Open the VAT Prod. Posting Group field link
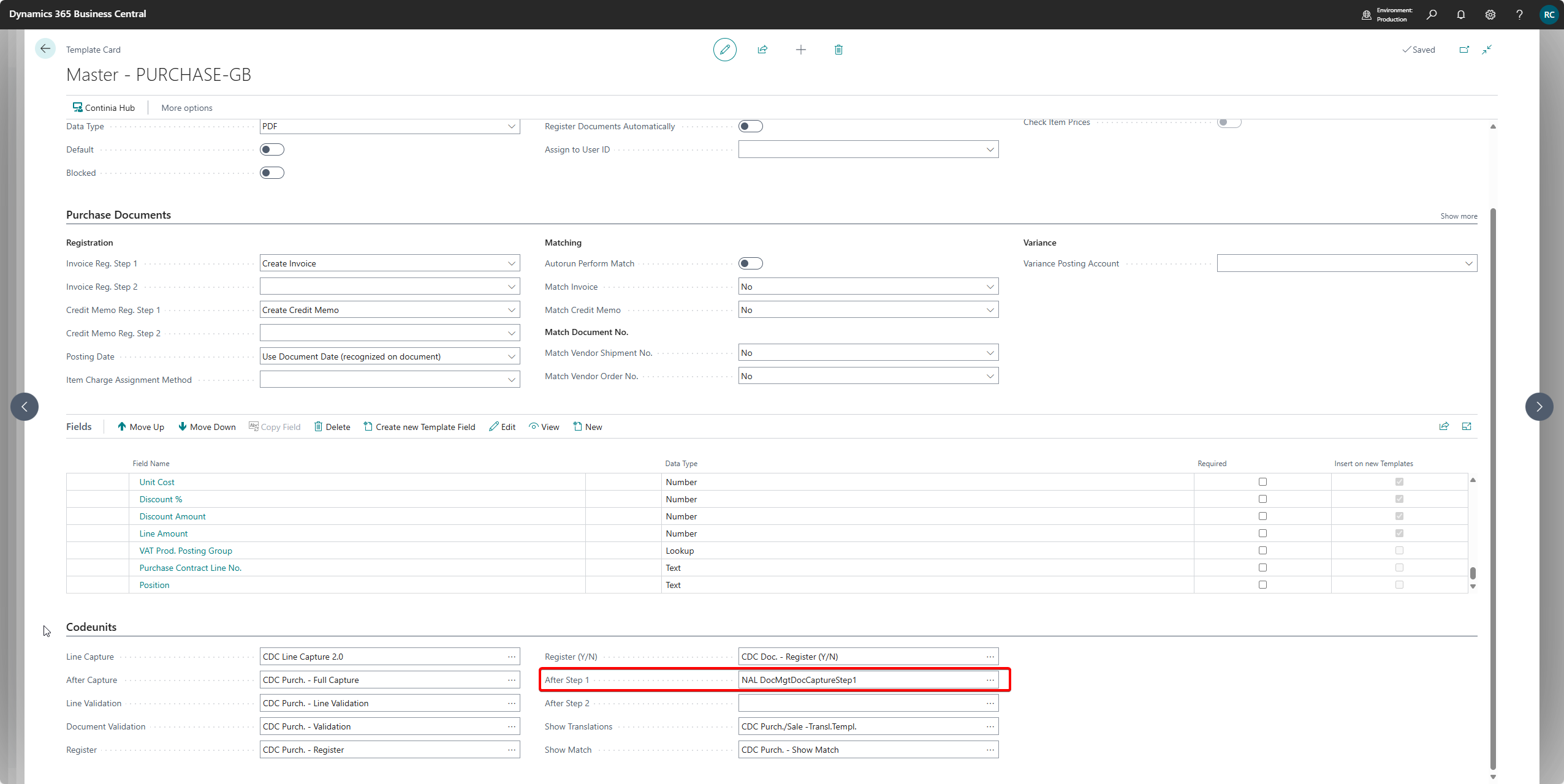 (x=186, y=551)
